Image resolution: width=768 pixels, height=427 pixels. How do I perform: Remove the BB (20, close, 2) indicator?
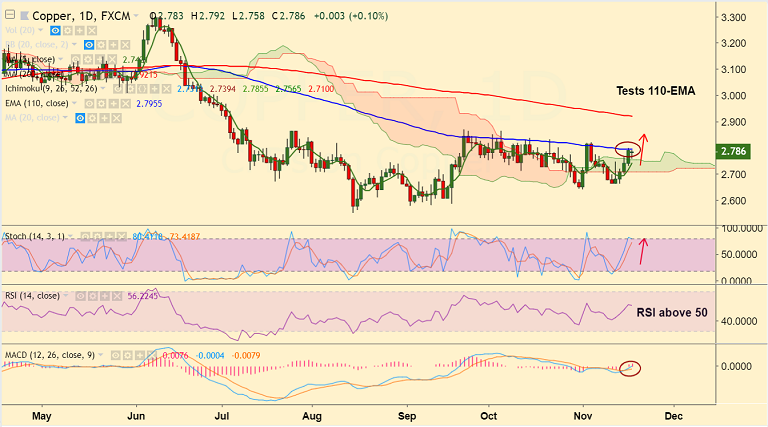click(x=125, y=45)
